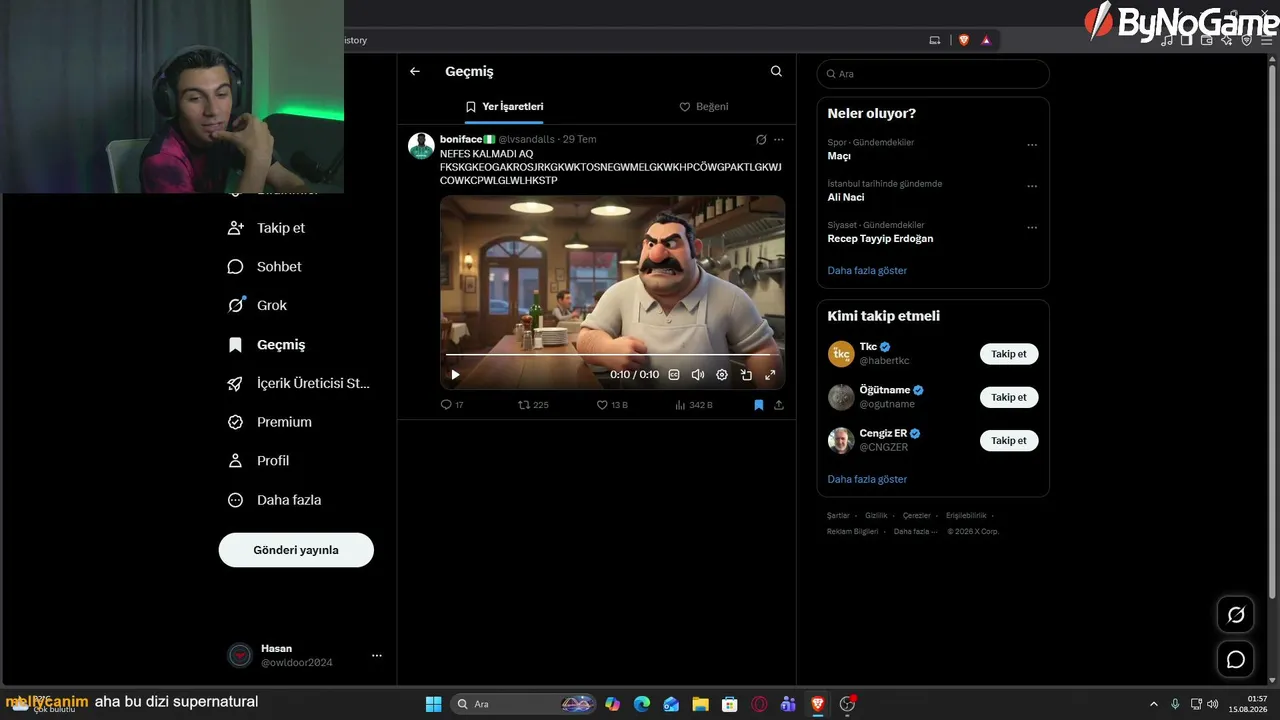The width and height of the screenshot is (1280, 720).
Task: Enable picture-in-picture for the video
Action: [746, 375]
